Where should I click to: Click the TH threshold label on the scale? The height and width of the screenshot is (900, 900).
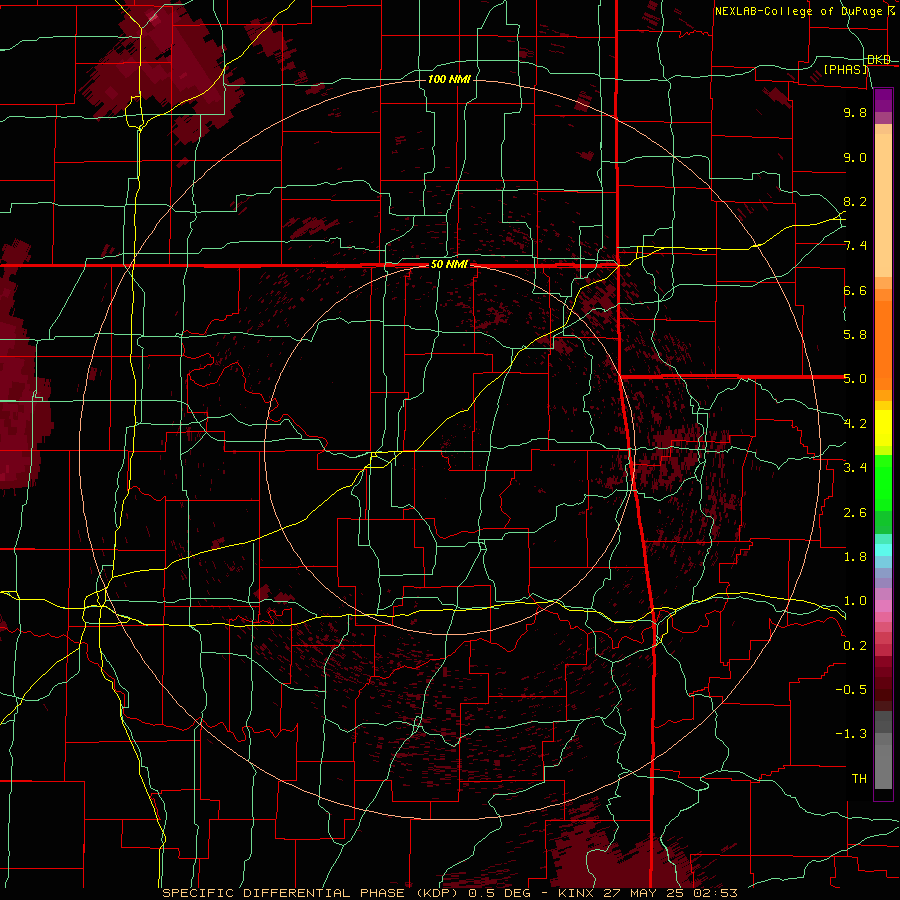(859, 779)
